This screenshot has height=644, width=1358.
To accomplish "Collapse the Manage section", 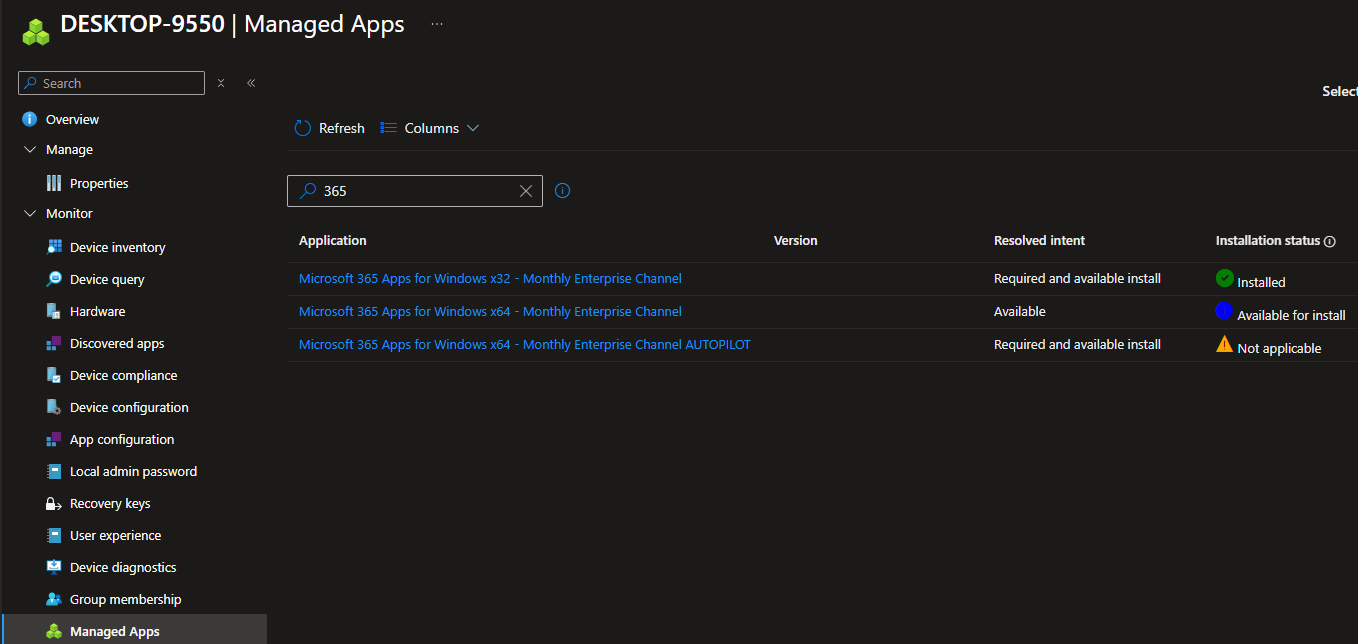I will pos(30,149).
